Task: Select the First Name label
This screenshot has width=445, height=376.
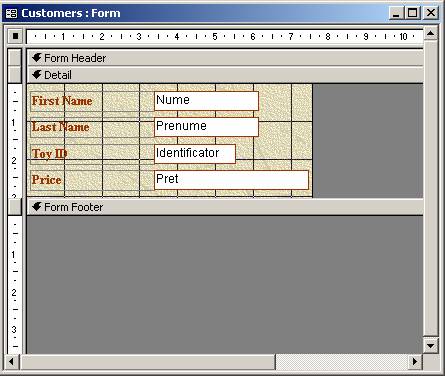Action: tap(62, 101)
